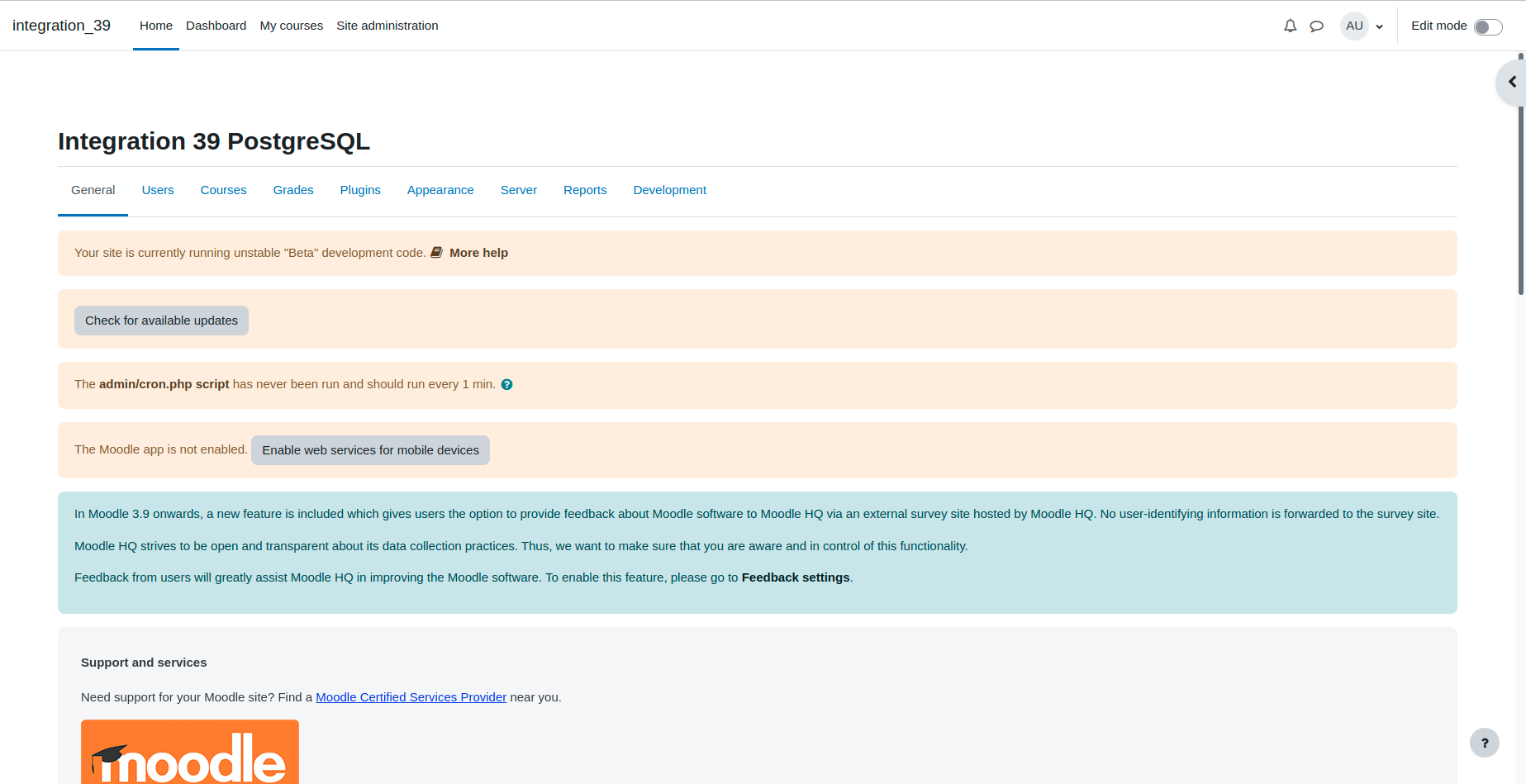Switch to the Server tab
The height and width of the screenshot is (784, 1526).
click(x=519, y=190)
